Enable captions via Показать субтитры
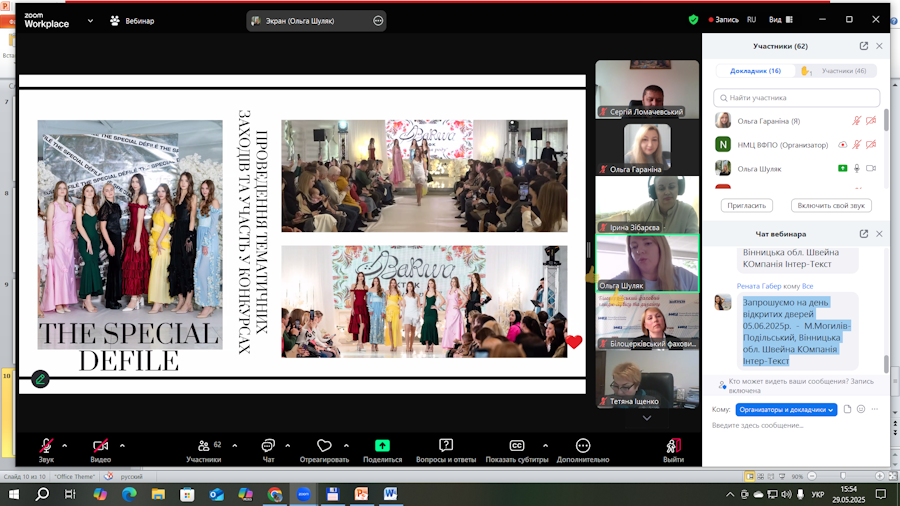Viewport: 900px width, 506px height. coord(517,450)
